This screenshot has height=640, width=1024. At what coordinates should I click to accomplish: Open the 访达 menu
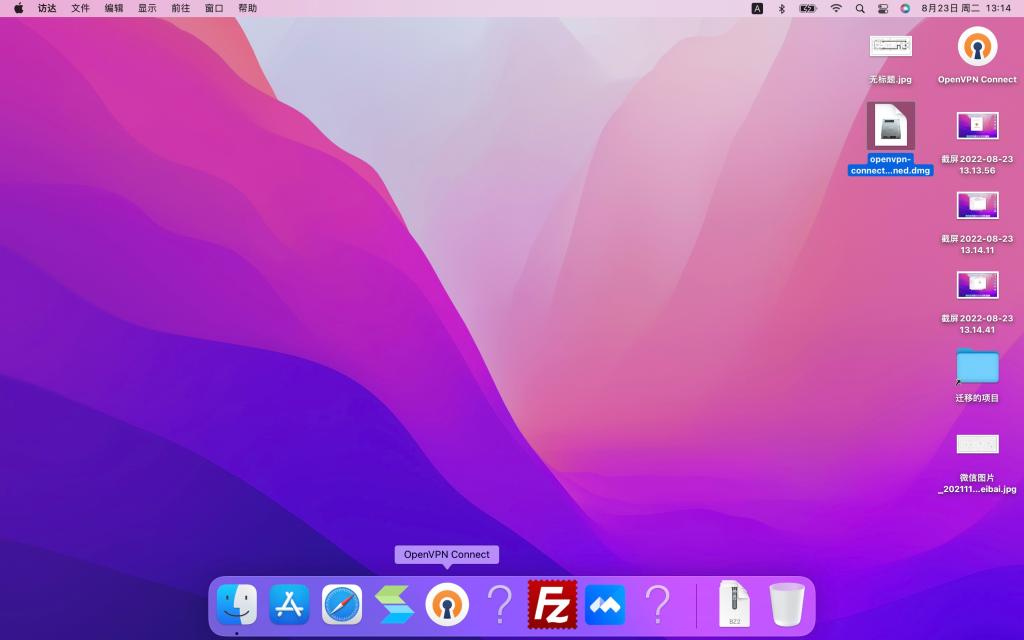(47, 8)
